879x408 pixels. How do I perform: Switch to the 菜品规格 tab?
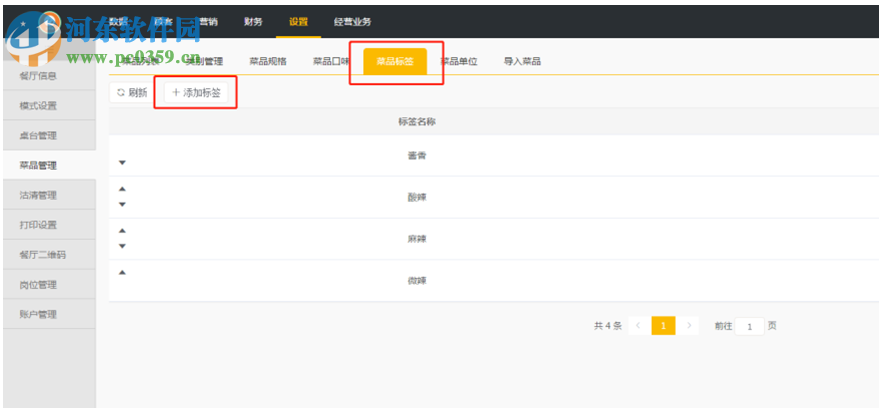click(268, 62)
